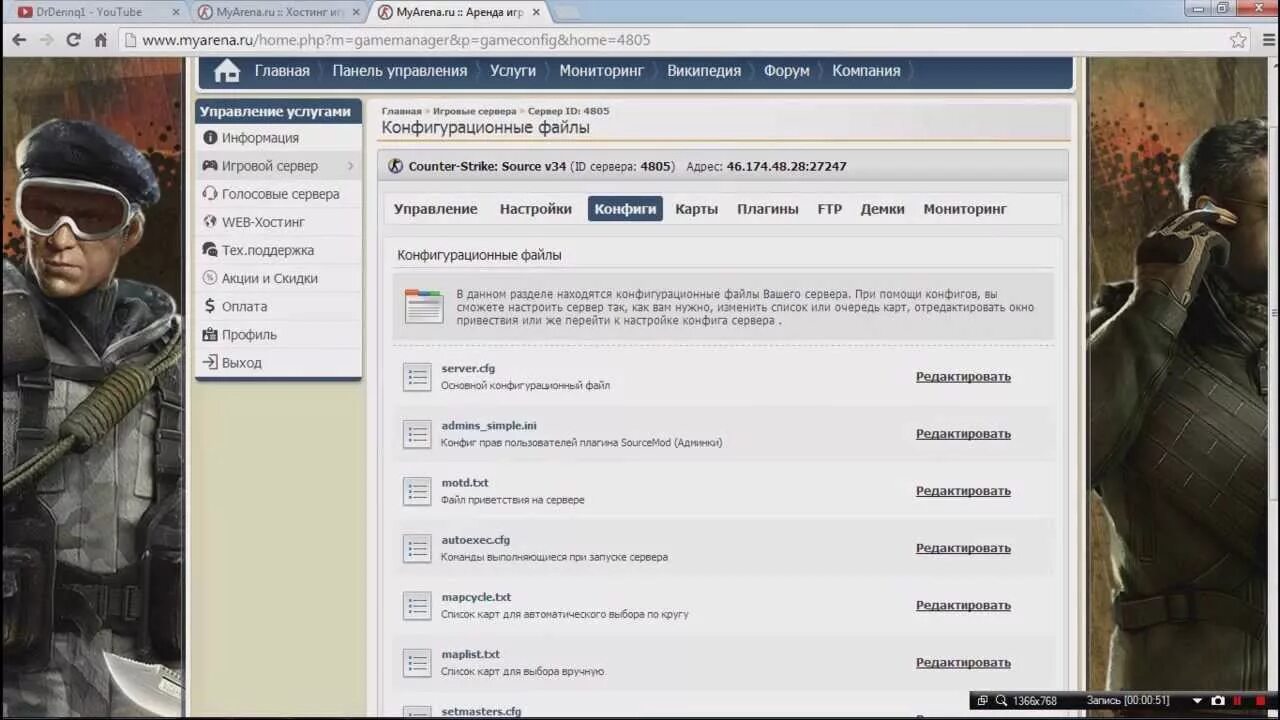Click the gamepad icon beside Игровой сервер

[210, 166]
